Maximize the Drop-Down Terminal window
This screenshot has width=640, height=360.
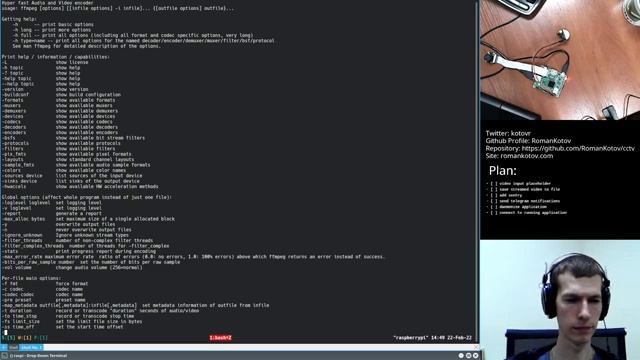coord(469,356)
